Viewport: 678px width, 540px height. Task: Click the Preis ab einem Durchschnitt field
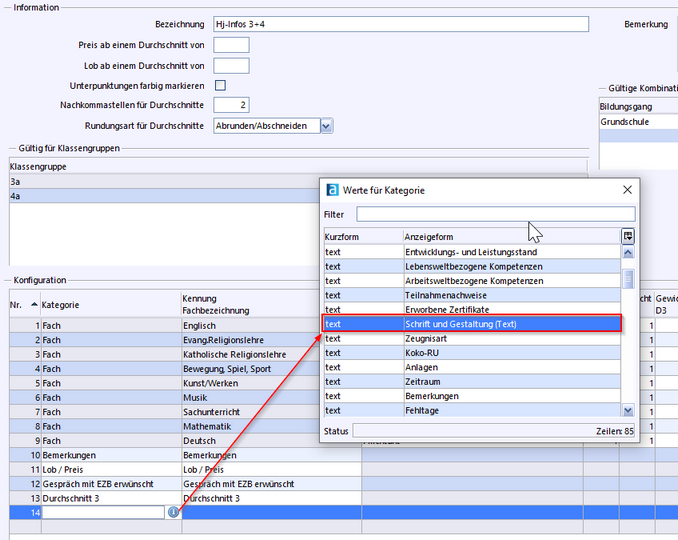tap(231, 45)
